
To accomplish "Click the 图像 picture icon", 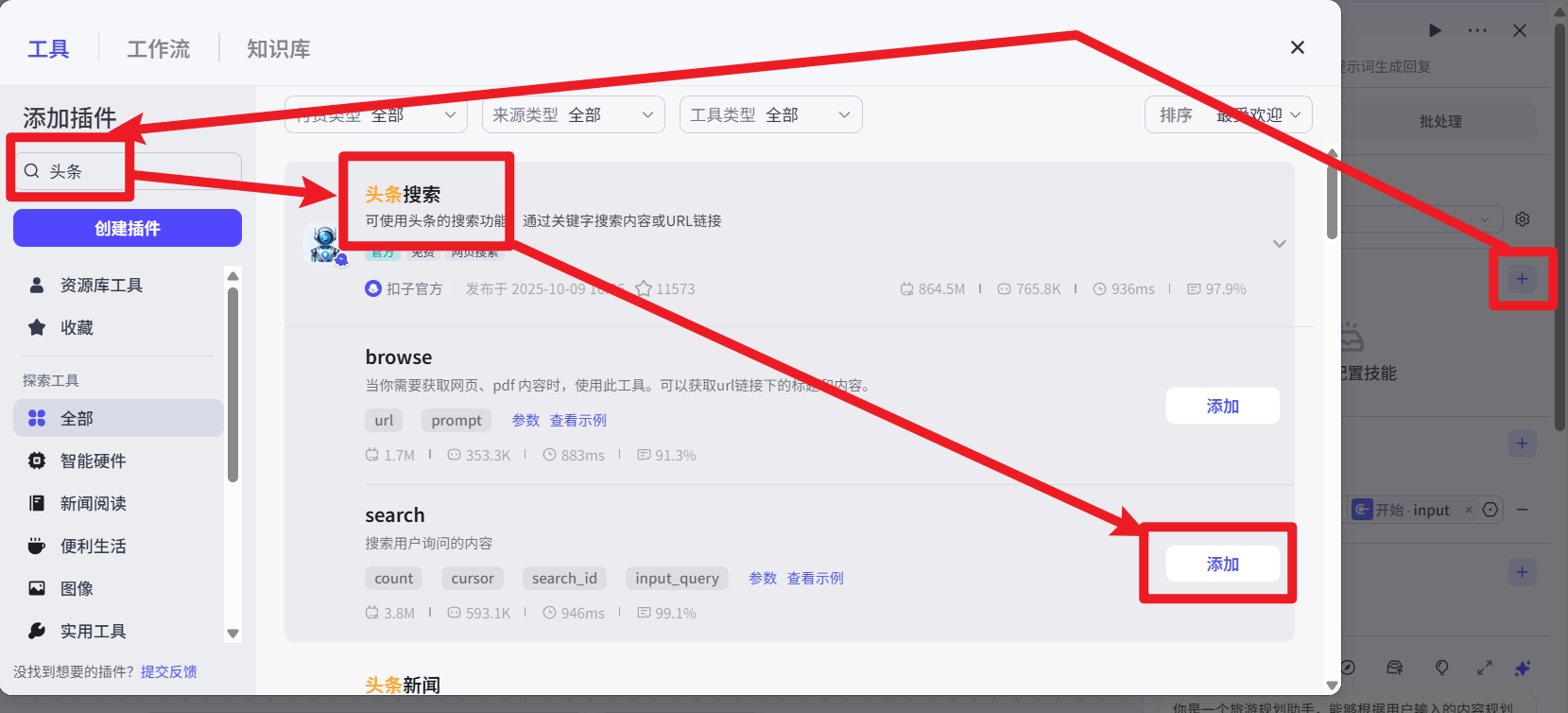I will click(37, 588).
